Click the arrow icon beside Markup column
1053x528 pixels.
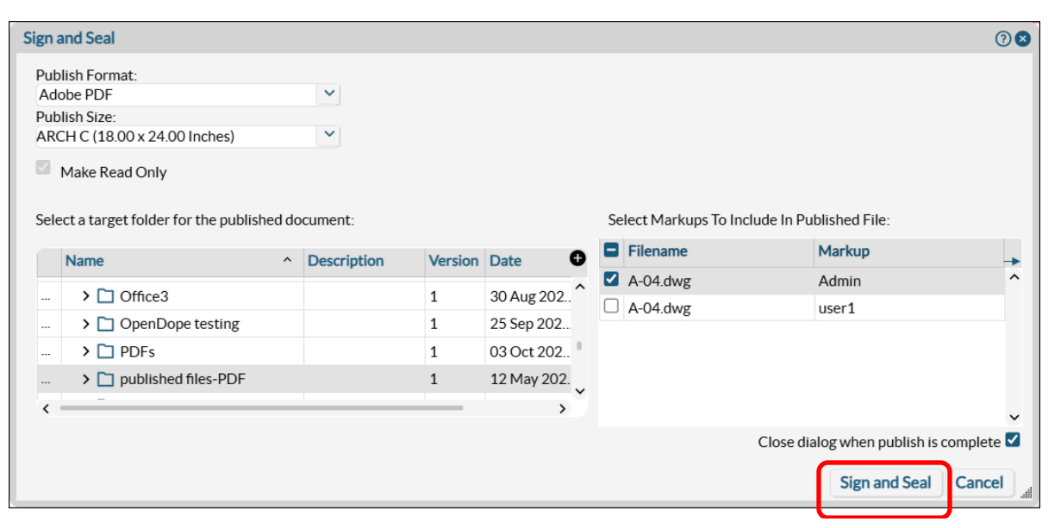1012,261
